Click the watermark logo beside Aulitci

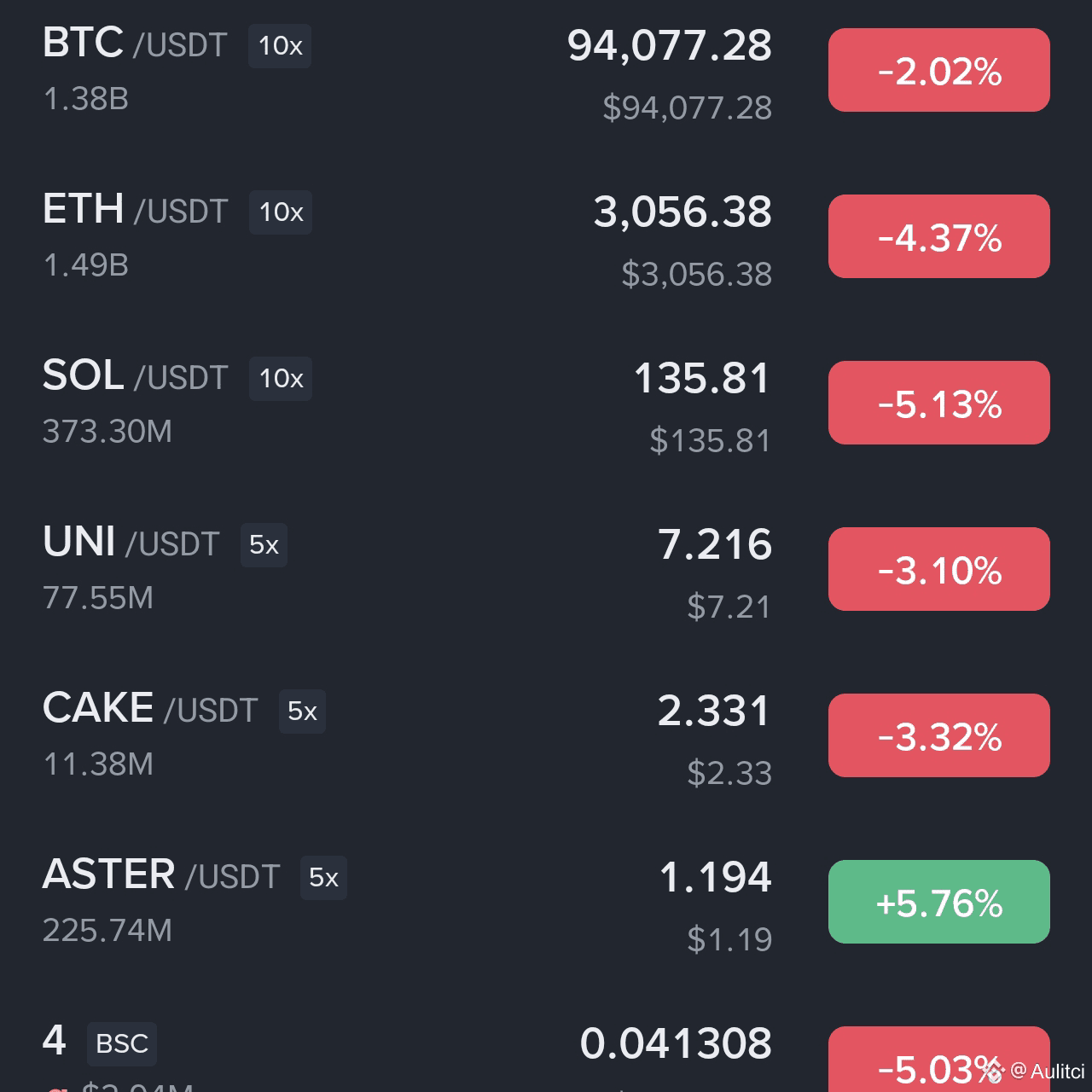tap(992, 1070)
